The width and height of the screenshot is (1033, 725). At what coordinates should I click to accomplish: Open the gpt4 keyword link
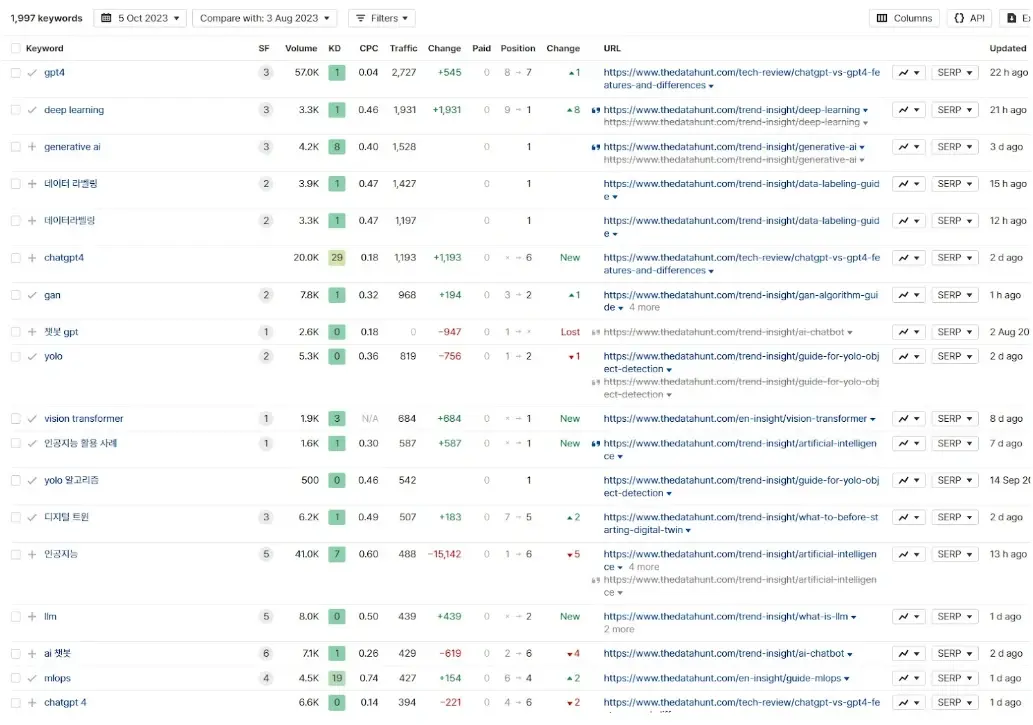54,72
